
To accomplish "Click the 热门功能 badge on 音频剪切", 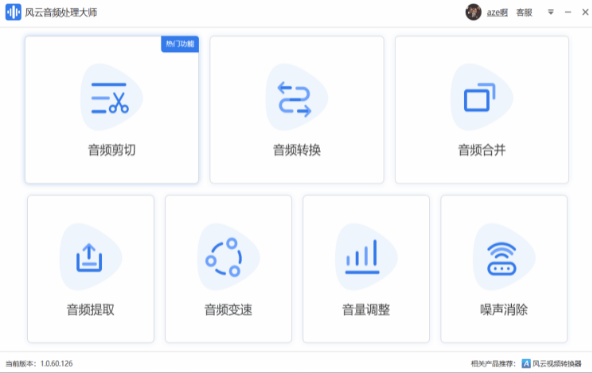I will [x=180, y=44].
